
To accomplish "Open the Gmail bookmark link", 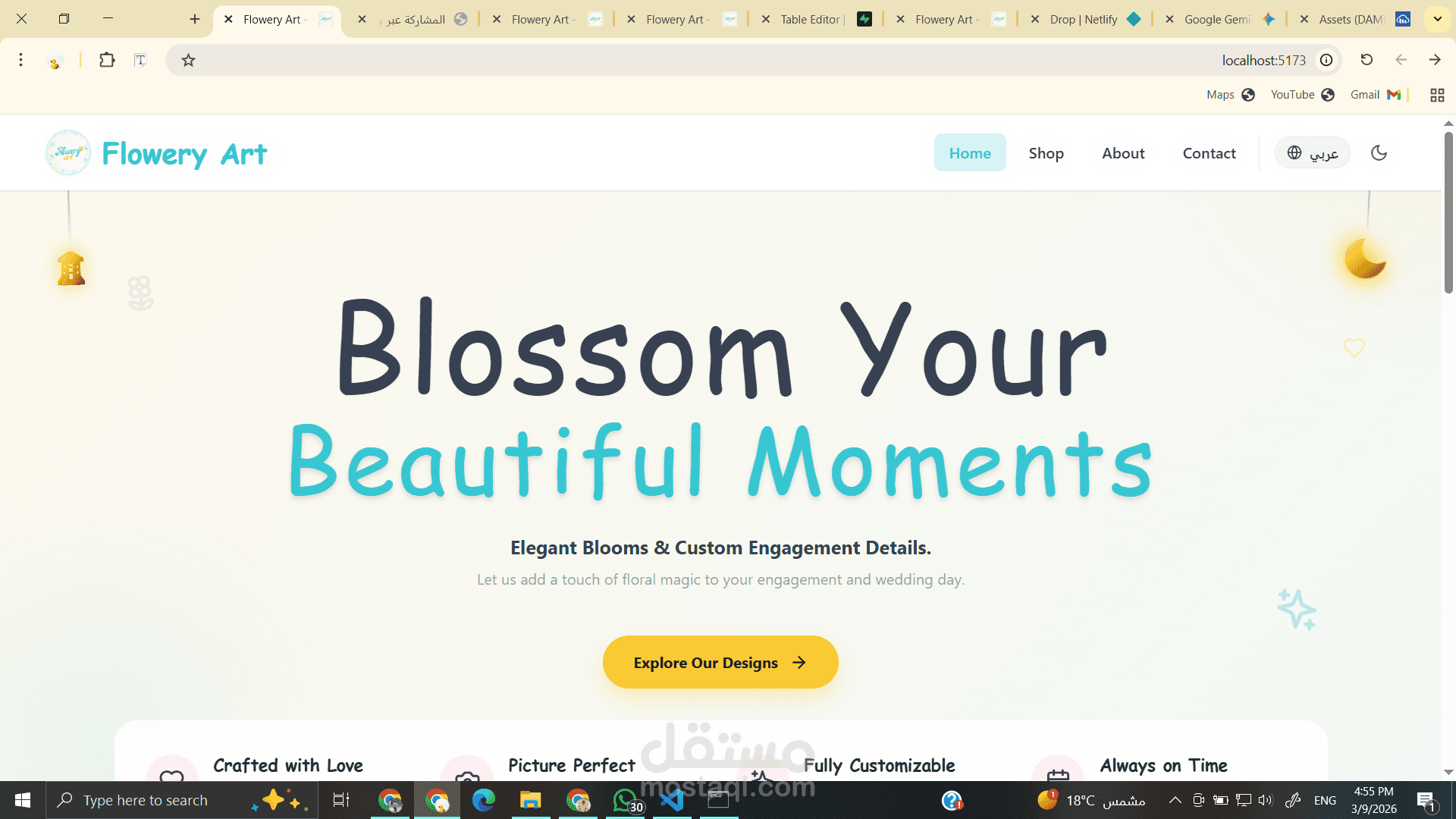I will click(1374, 95).
